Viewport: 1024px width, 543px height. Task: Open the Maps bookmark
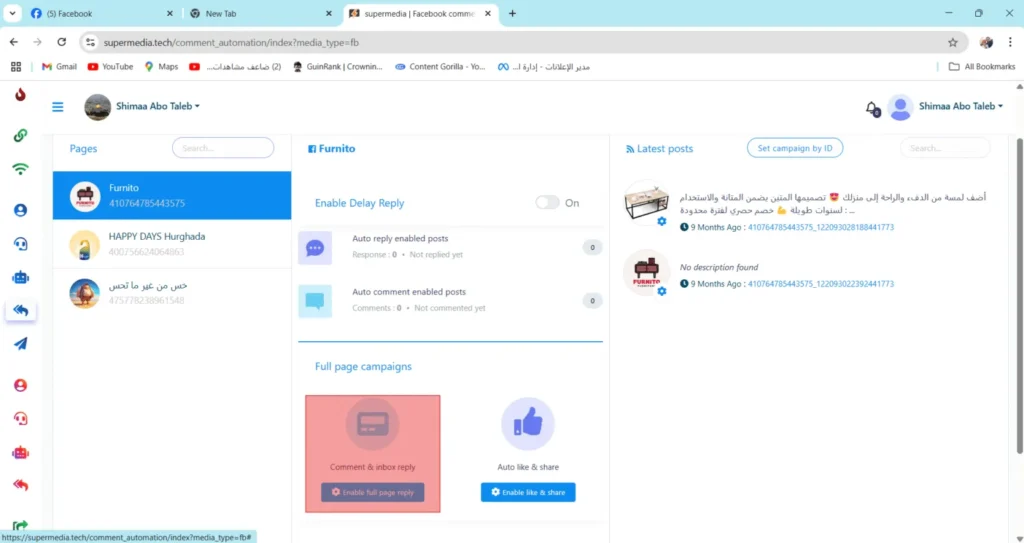pyautogui.click(x=161, y=67)
